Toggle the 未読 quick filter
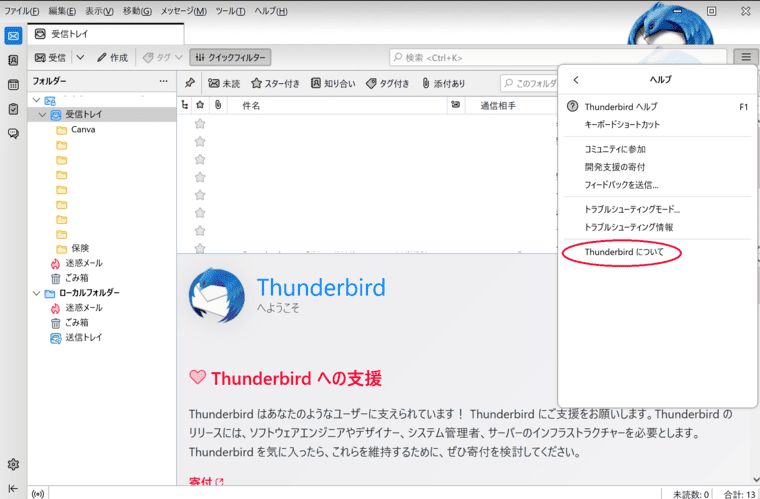 (x=224, y=83)
